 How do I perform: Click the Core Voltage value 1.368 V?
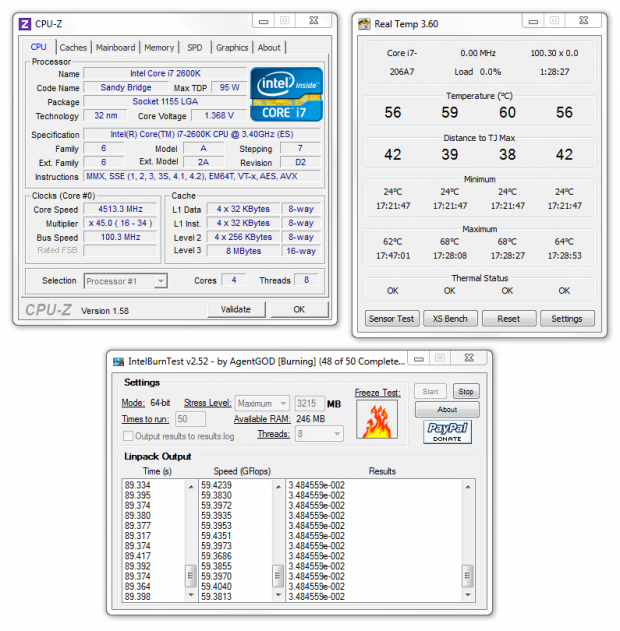(x=219, y=116)
